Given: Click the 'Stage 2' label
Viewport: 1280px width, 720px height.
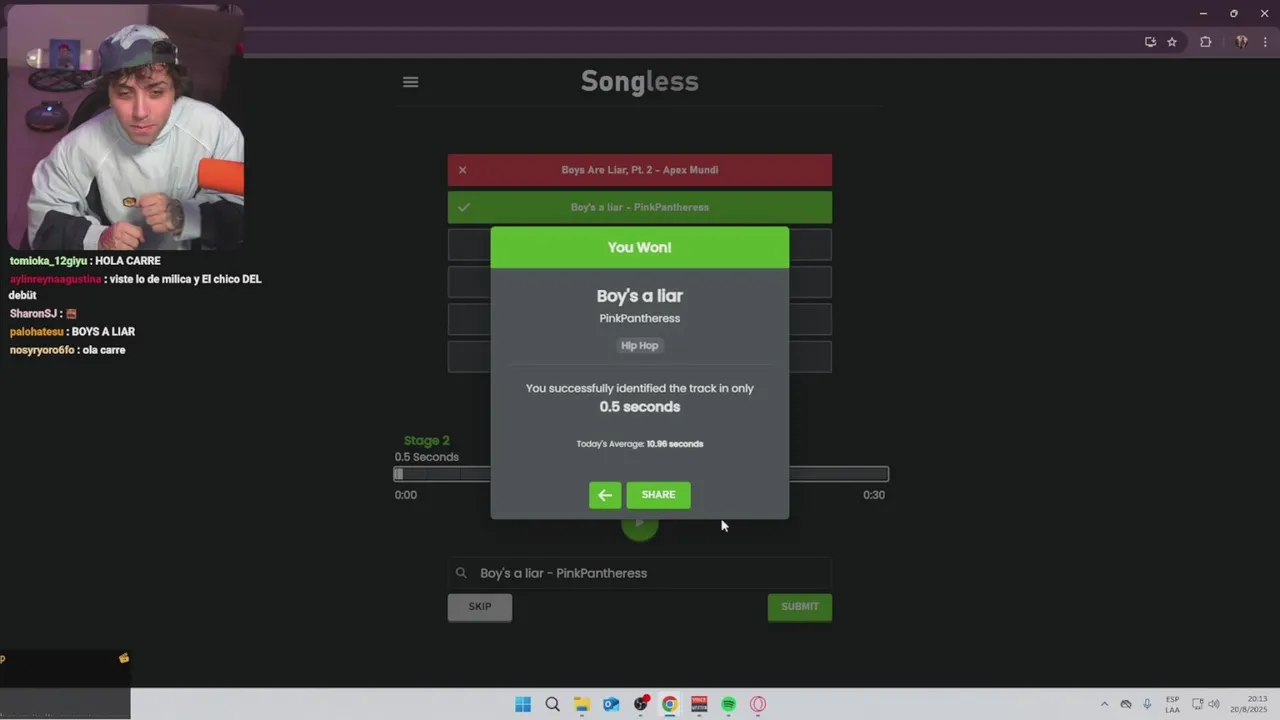Looking at the screenshot, I should point(427,440).
